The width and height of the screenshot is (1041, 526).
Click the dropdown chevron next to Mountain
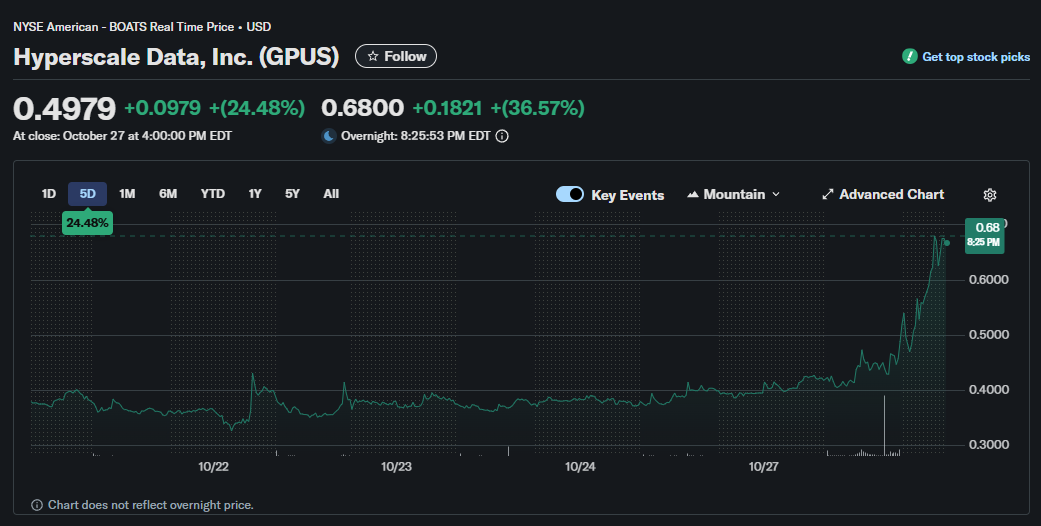coord(776,195)
